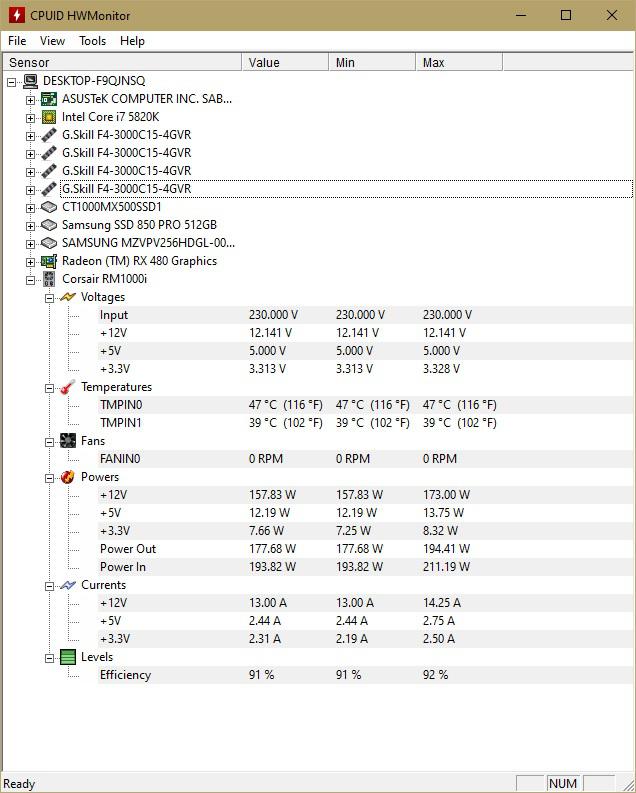The image size is (636, 793).
Task: Collapse the Voltages section
Action: [x=49, y=298]
